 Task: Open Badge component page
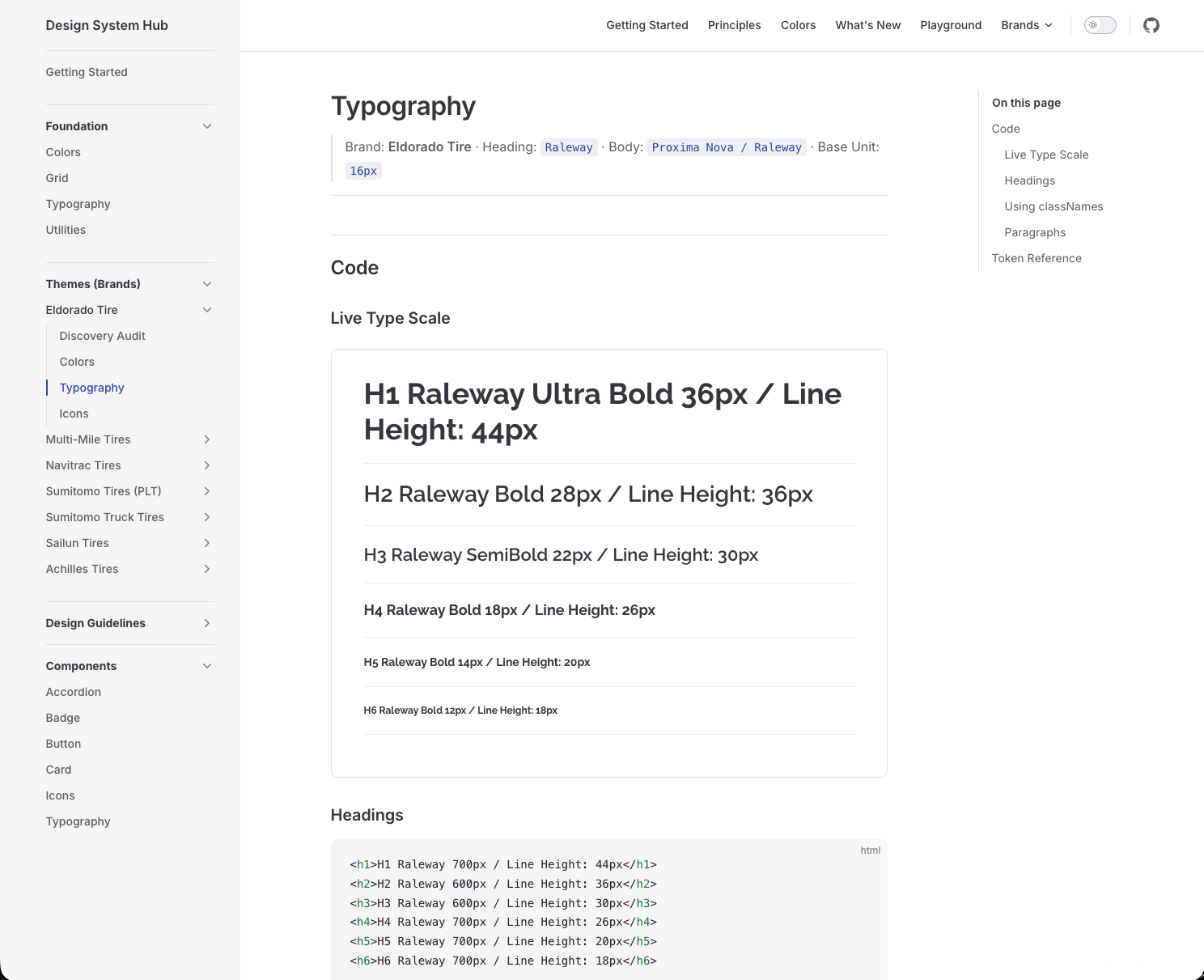point(63,718)
